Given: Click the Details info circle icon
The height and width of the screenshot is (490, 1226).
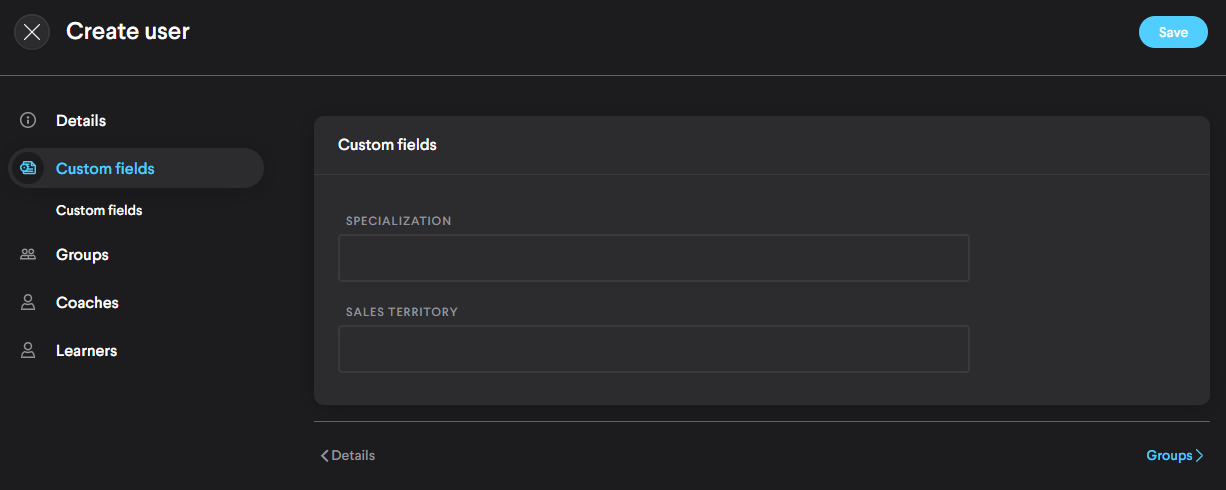Looking at the screenshot, I should 28,121.
